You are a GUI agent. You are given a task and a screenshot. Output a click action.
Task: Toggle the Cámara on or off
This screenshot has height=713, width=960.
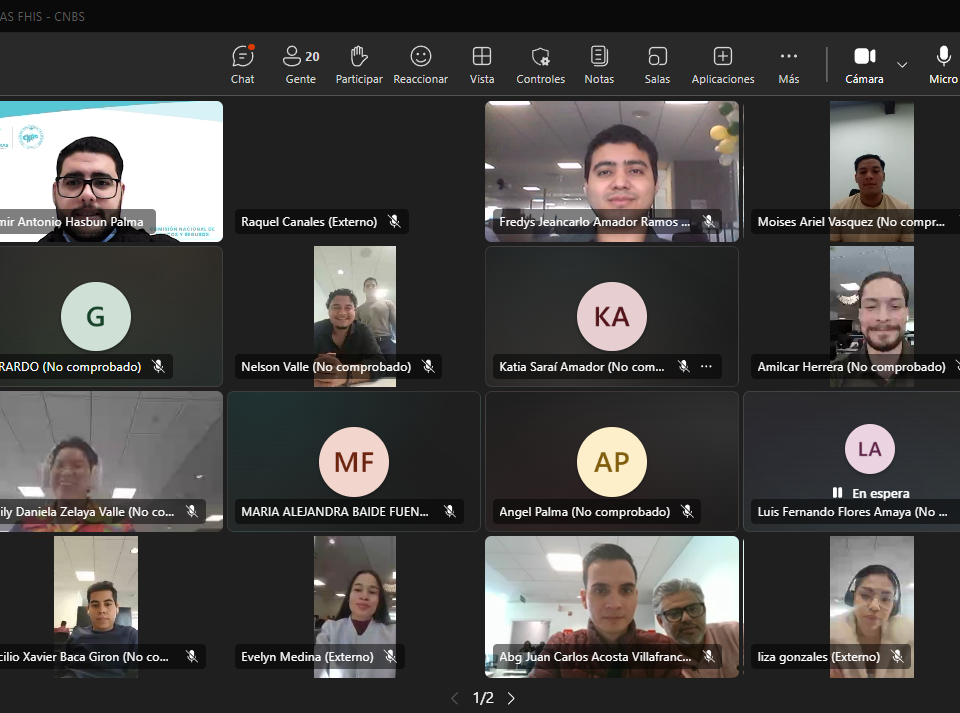point(864,64)
